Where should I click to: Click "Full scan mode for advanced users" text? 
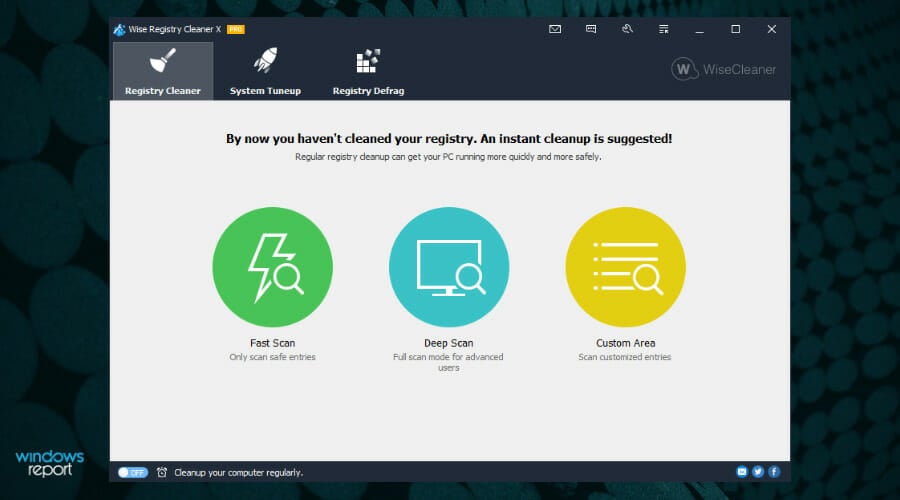(x=448, y=362)
